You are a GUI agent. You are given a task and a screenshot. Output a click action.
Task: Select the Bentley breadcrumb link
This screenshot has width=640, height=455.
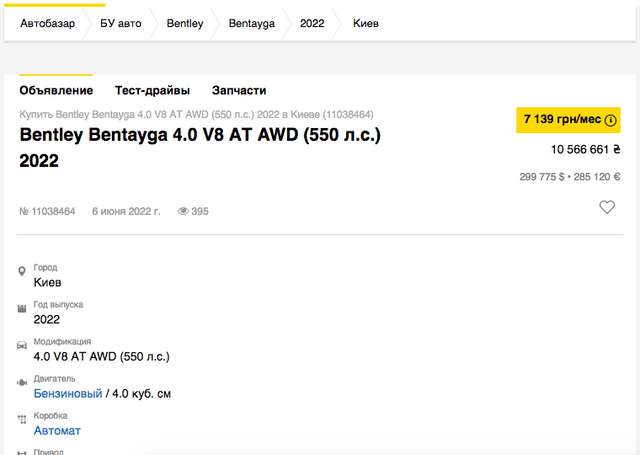185,23
